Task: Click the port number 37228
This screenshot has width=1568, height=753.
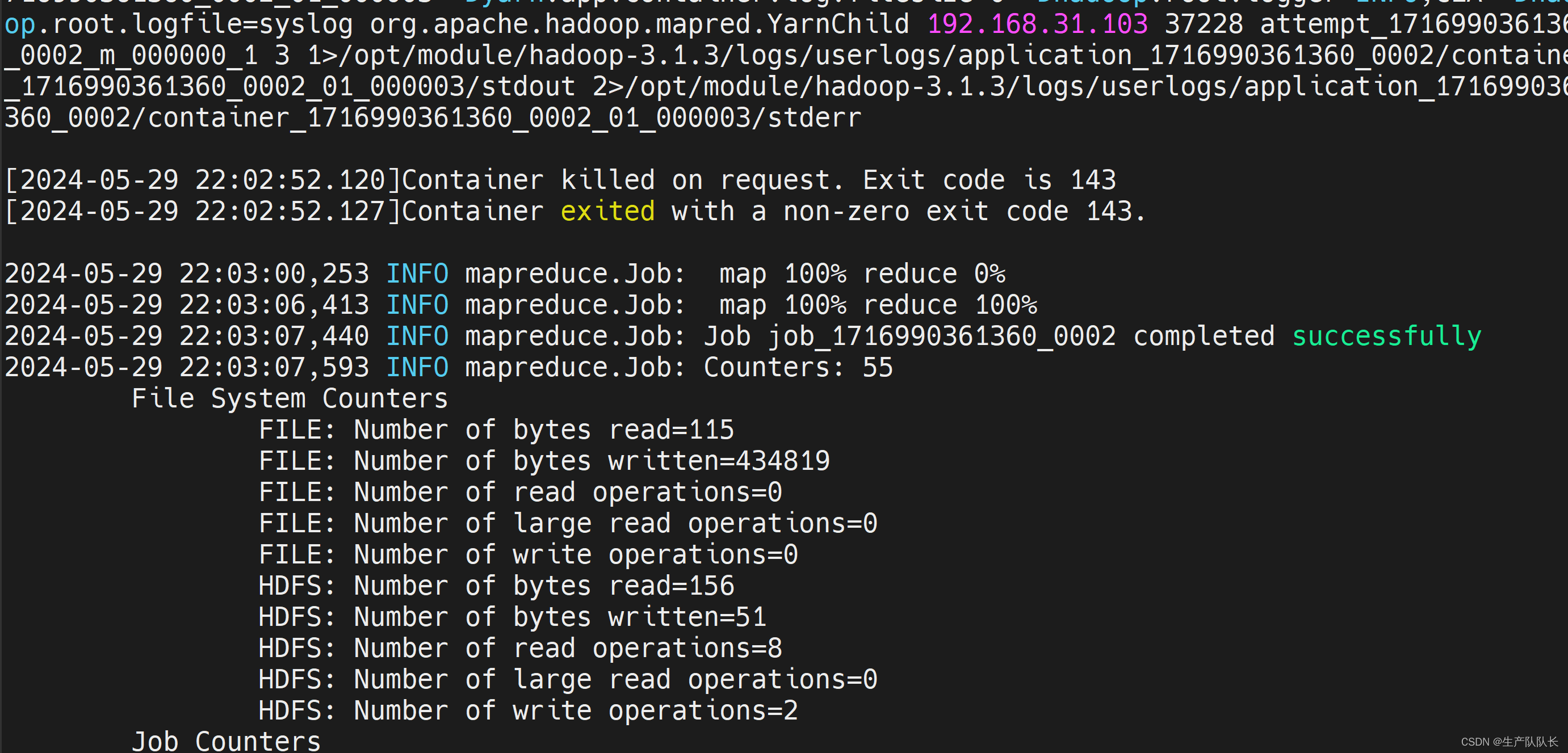Action: (1204, 24)
